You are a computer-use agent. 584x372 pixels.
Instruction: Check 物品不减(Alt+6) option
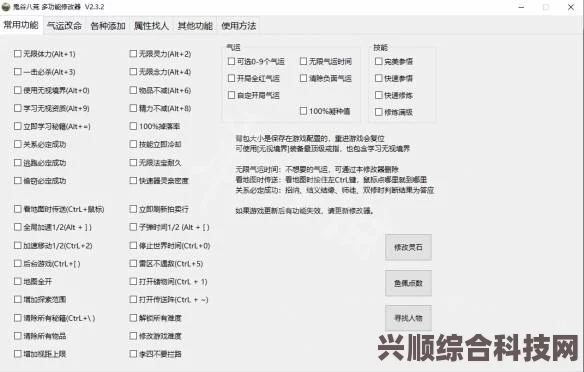pyautogui.click(x=133, y=90)
